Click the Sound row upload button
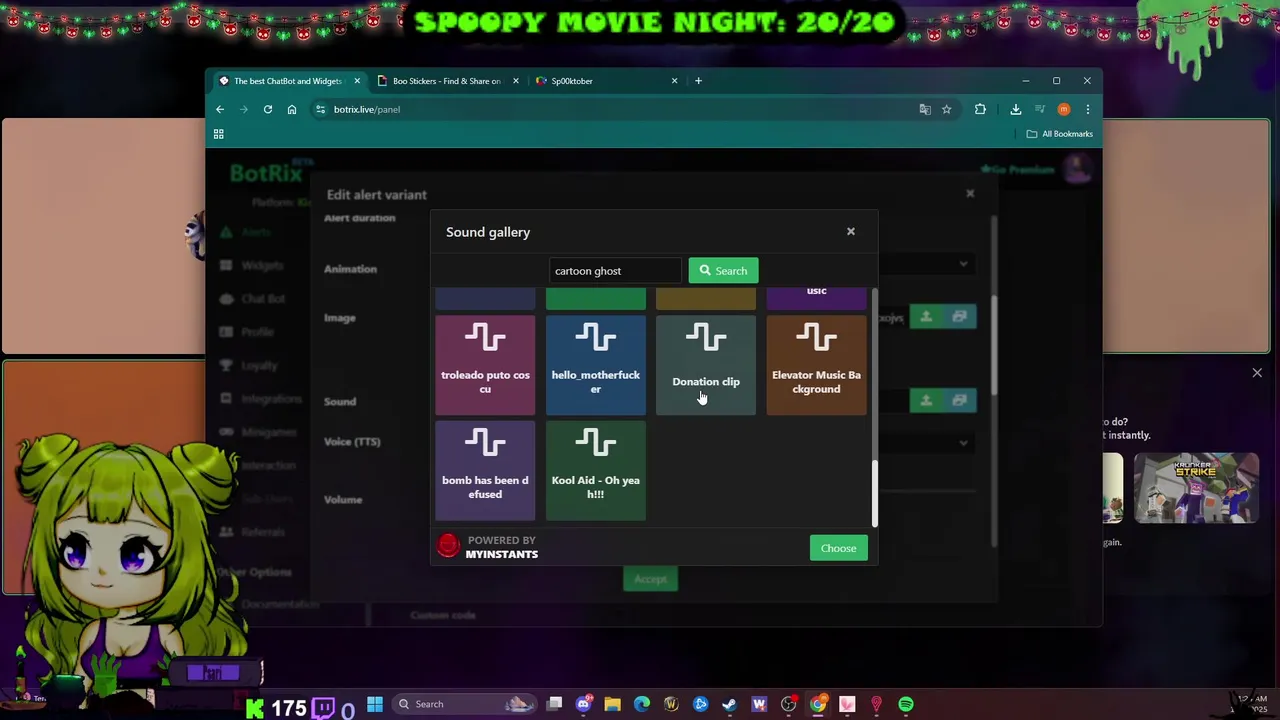This screenshot has height=720, width=1280. [x=926, y=400]
